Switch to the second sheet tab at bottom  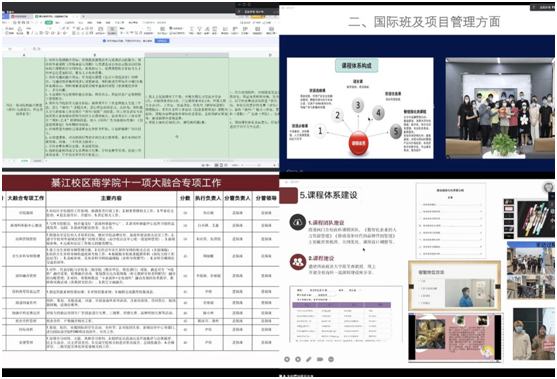point(38,161)
